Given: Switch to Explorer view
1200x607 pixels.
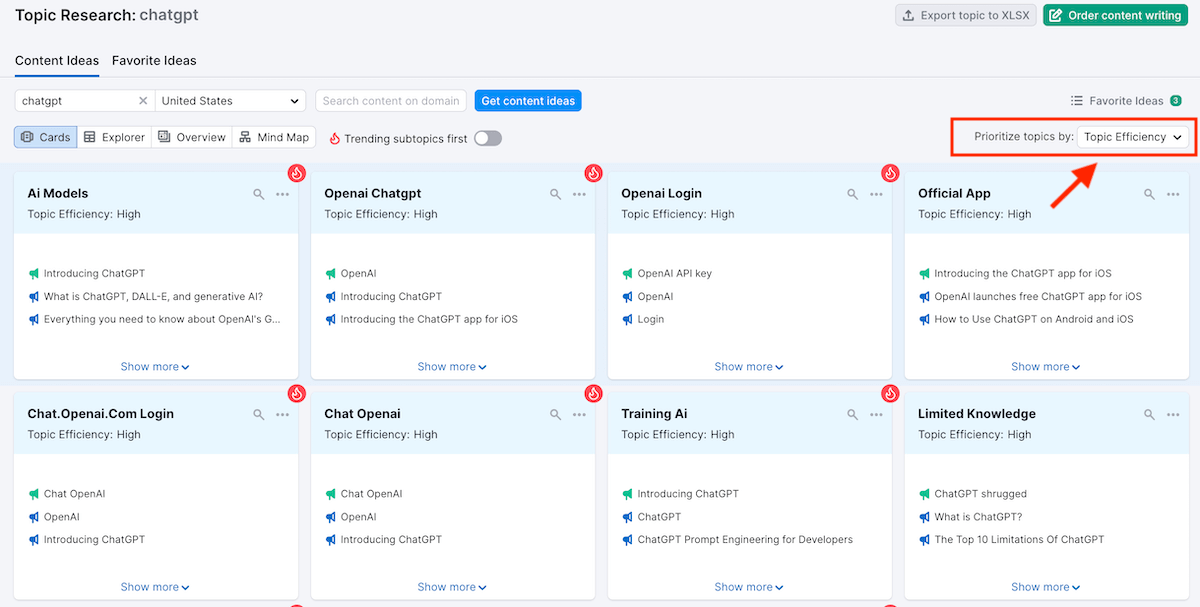Looking at the screenshot, I should 114,137.
